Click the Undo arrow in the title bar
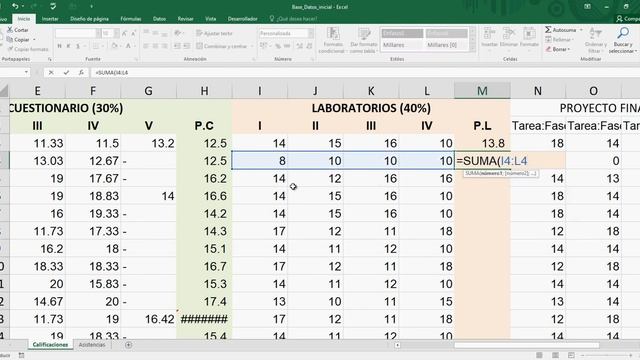This screenshot has width=640, height=360. pyautogui.click(x=15, y=6)
